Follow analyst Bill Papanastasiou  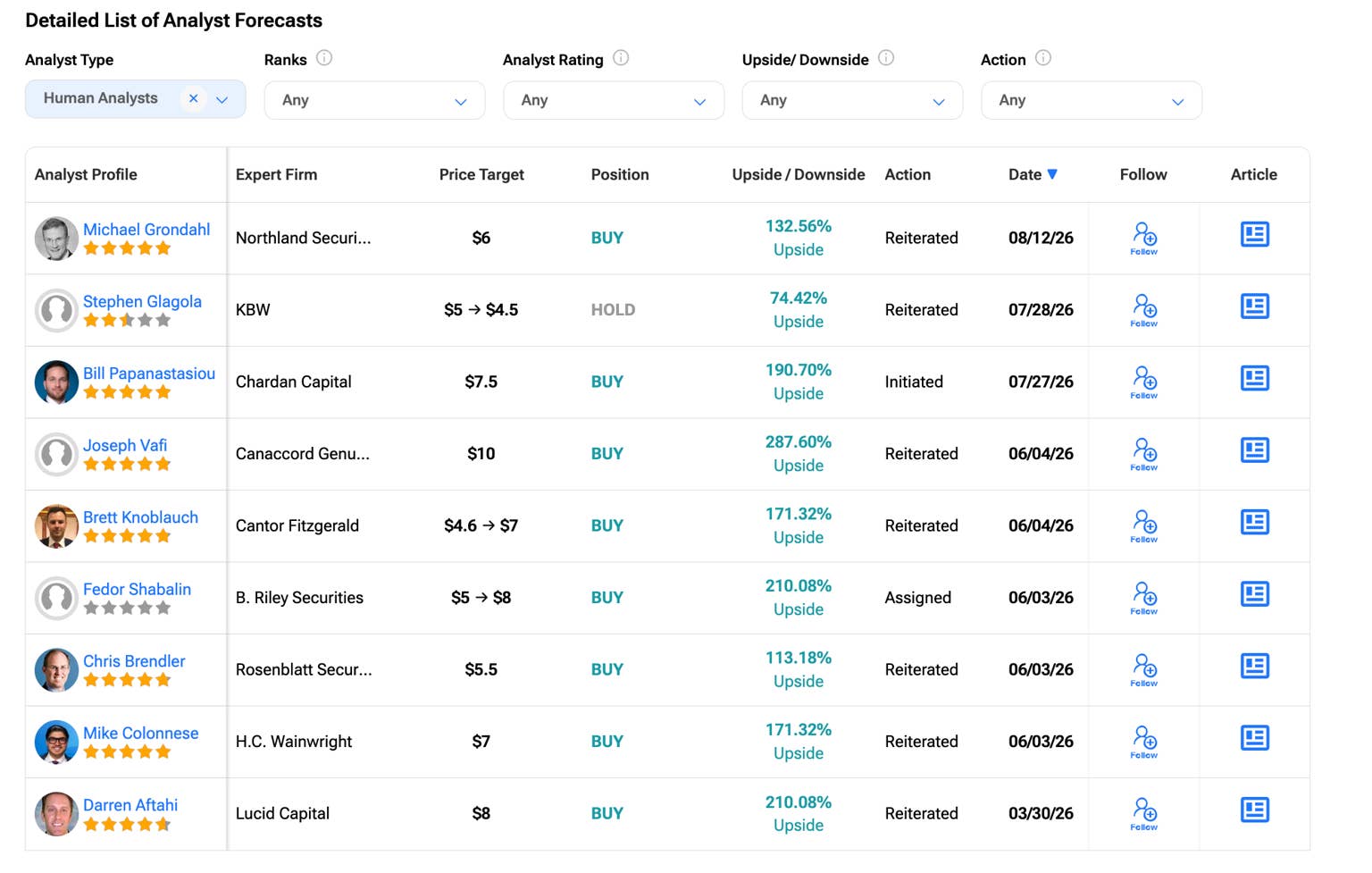[1144, 382]
